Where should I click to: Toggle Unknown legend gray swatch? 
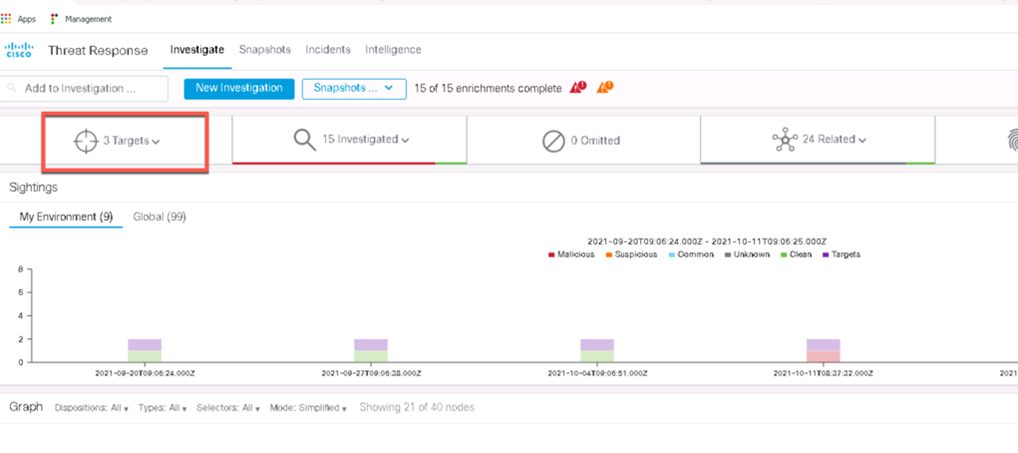point(728,254)
